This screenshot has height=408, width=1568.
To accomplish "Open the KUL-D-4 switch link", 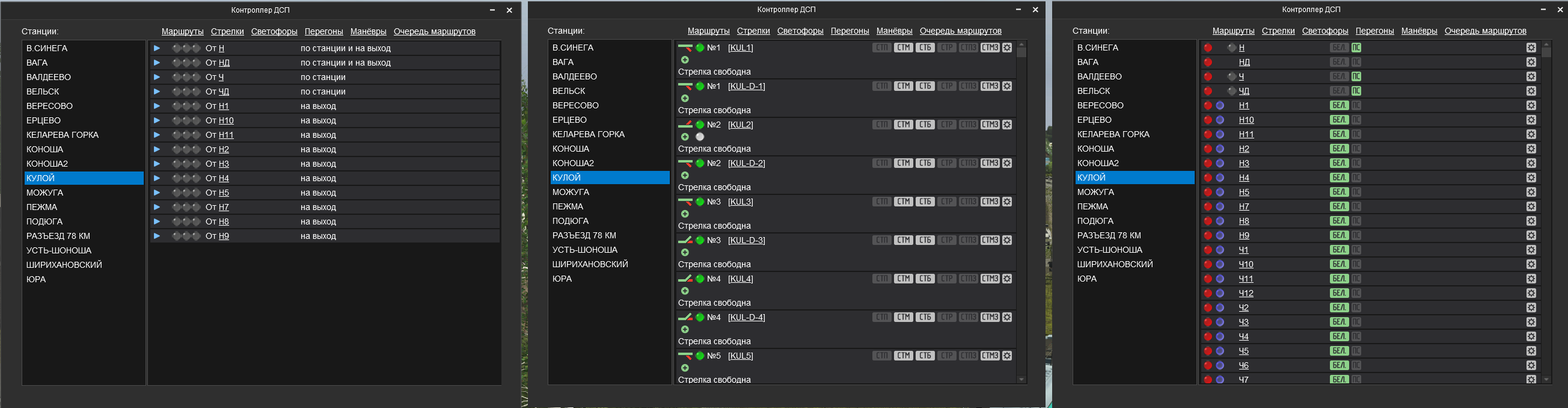I will 746,317.
